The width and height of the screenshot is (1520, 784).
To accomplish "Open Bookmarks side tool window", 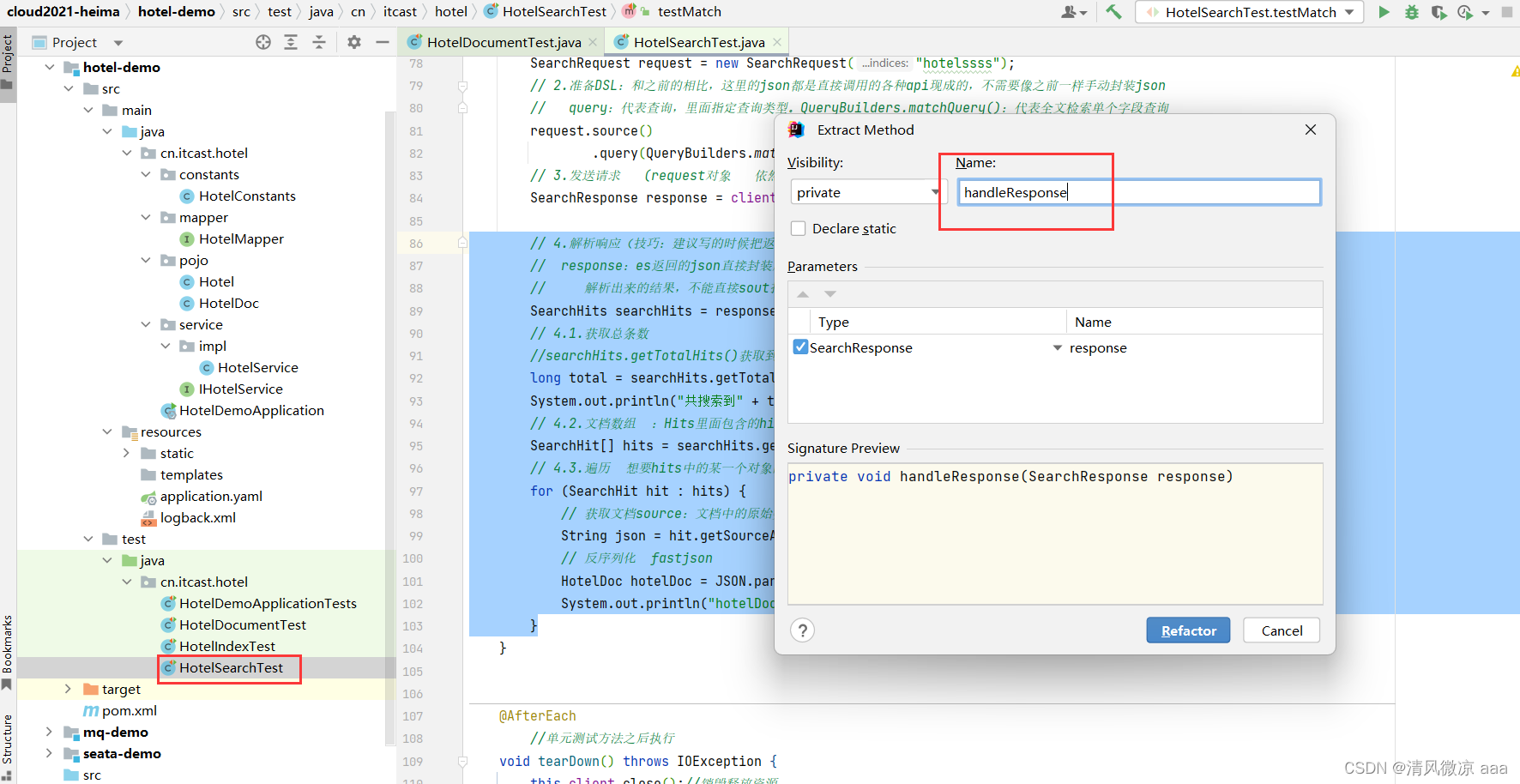I will [8, 650].
